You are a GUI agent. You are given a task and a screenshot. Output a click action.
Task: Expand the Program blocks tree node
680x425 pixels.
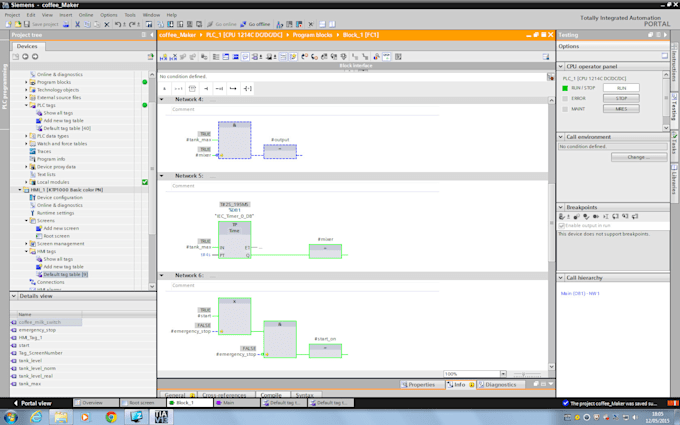point(27,82)
